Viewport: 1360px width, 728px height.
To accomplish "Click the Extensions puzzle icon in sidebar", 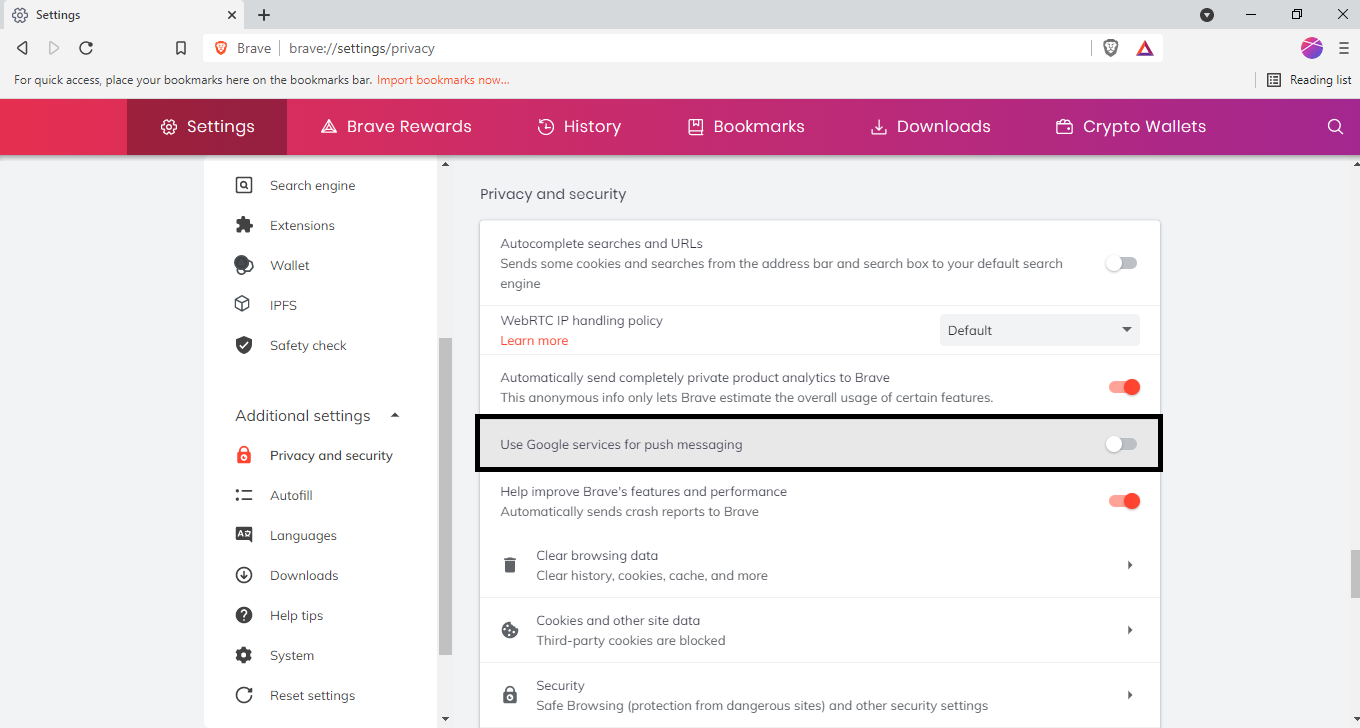I will point(244,225).
